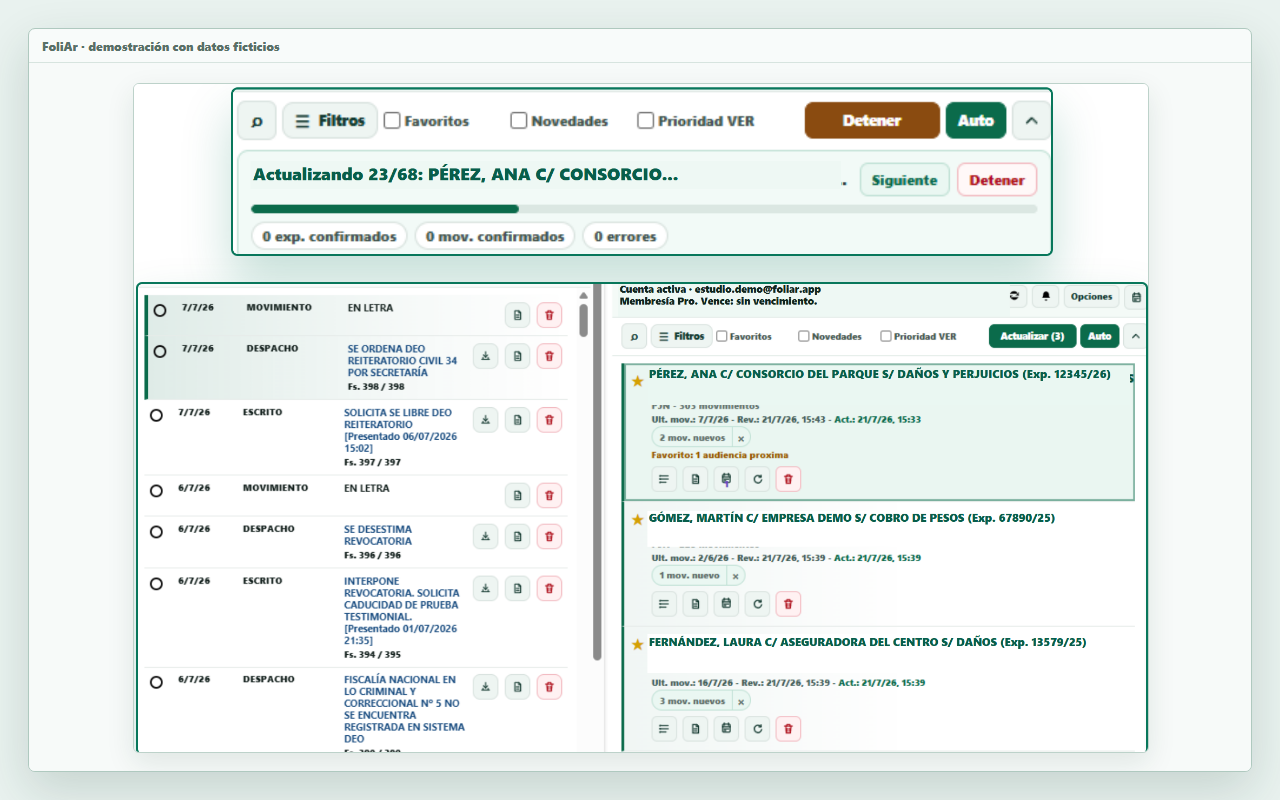Download FISCALÍA NACIONAL despacho file

point(485,686)
